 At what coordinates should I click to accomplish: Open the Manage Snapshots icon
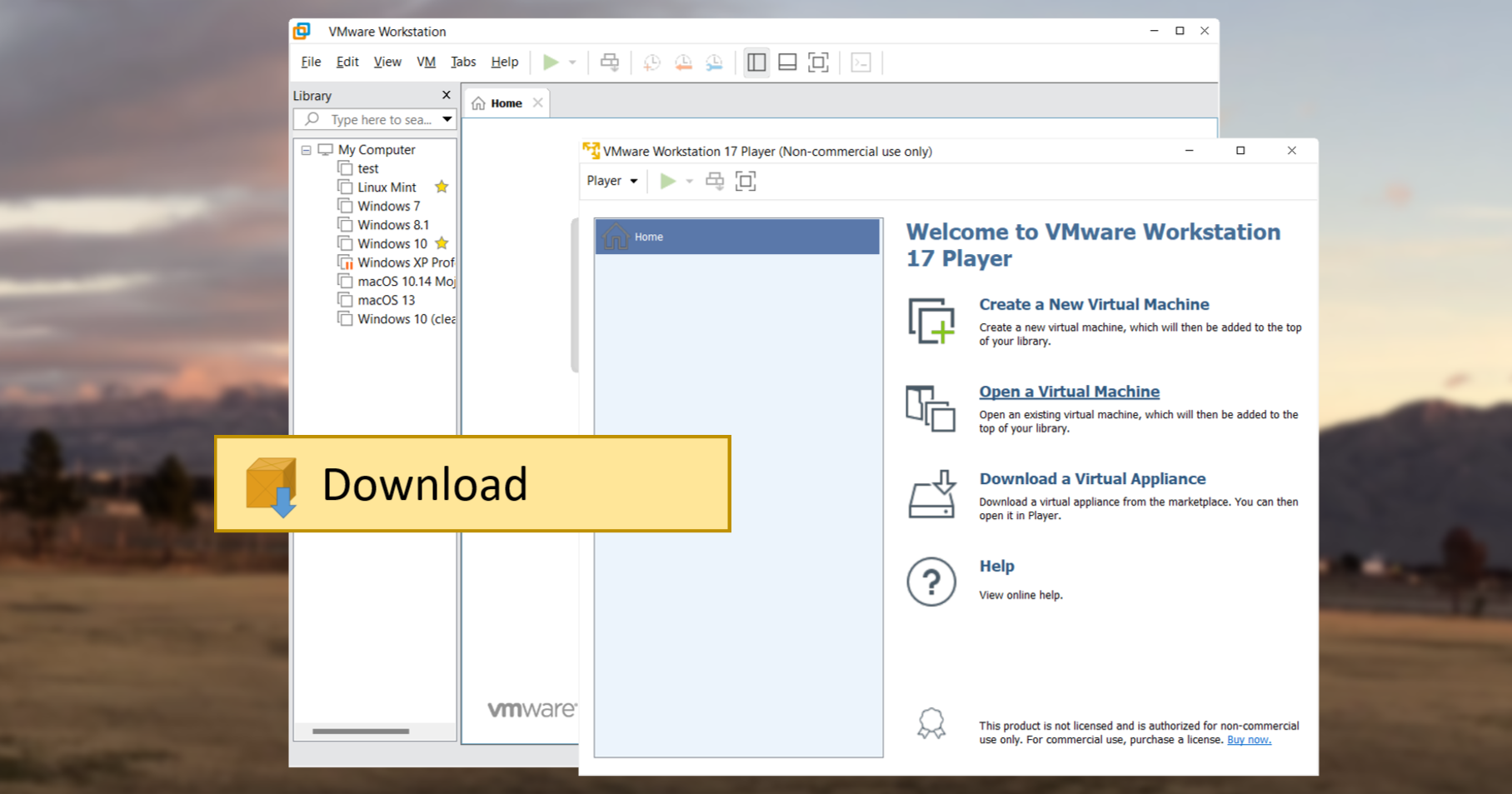713,62
